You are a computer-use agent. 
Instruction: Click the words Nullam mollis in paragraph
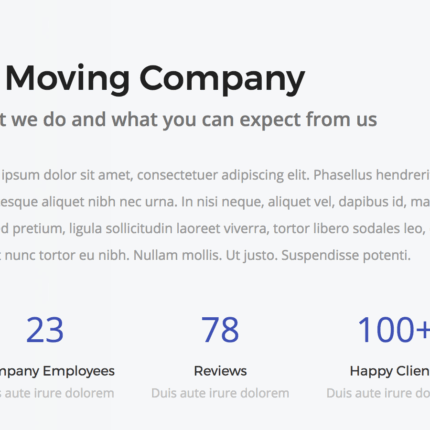178,256
